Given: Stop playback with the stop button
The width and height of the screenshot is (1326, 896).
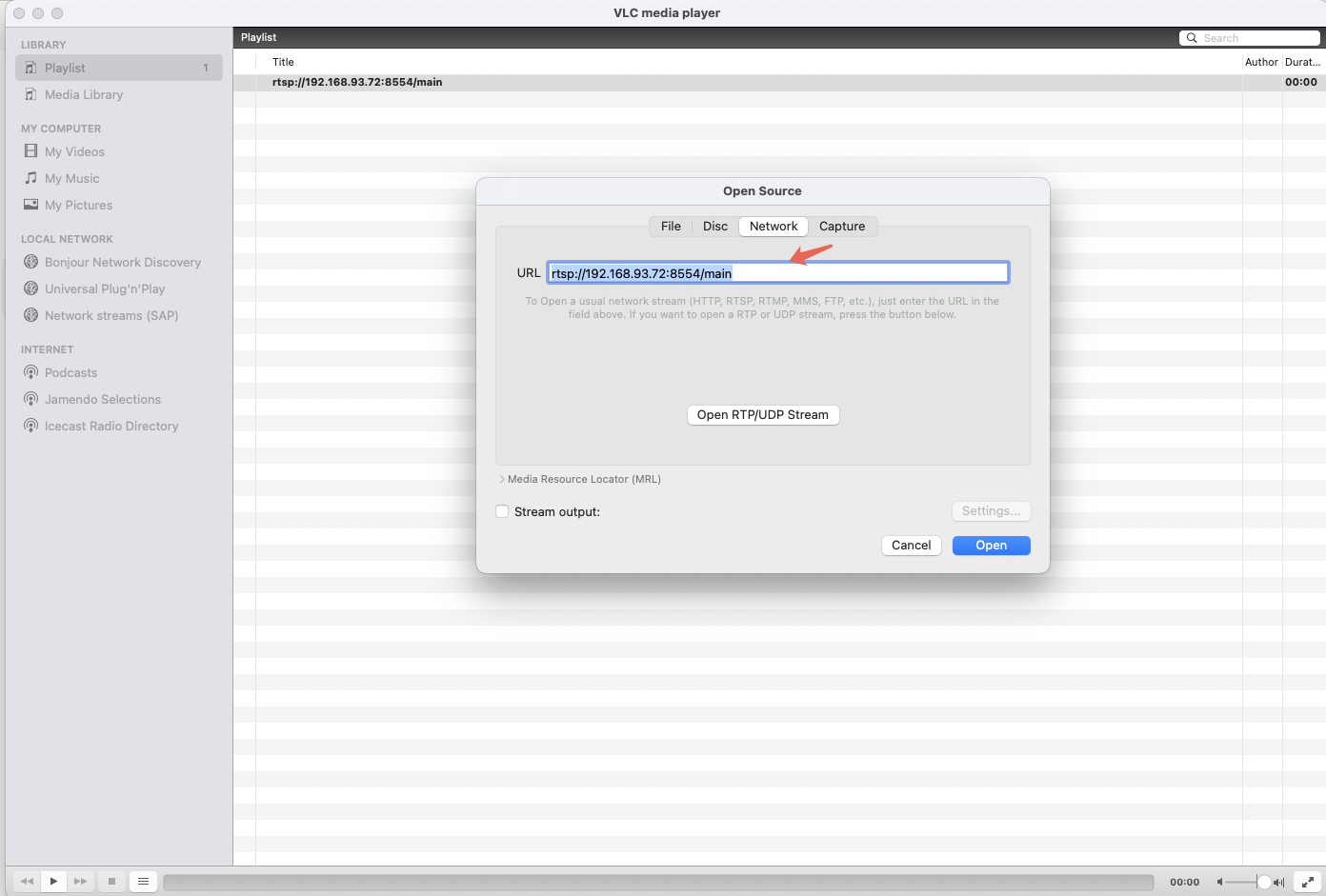Looking at the screenshot, I should pyautogui.click(x=111, y=882).
